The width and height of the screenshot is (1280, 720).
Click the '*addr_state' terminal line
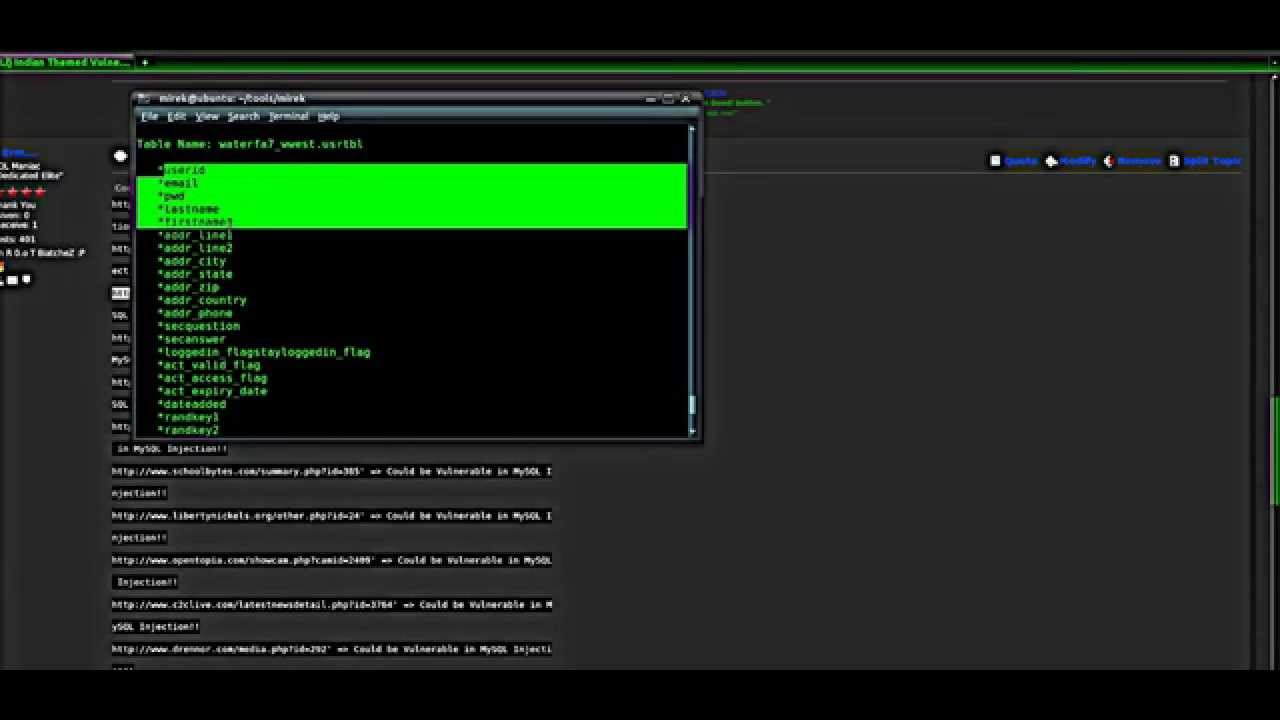point(195,274)
